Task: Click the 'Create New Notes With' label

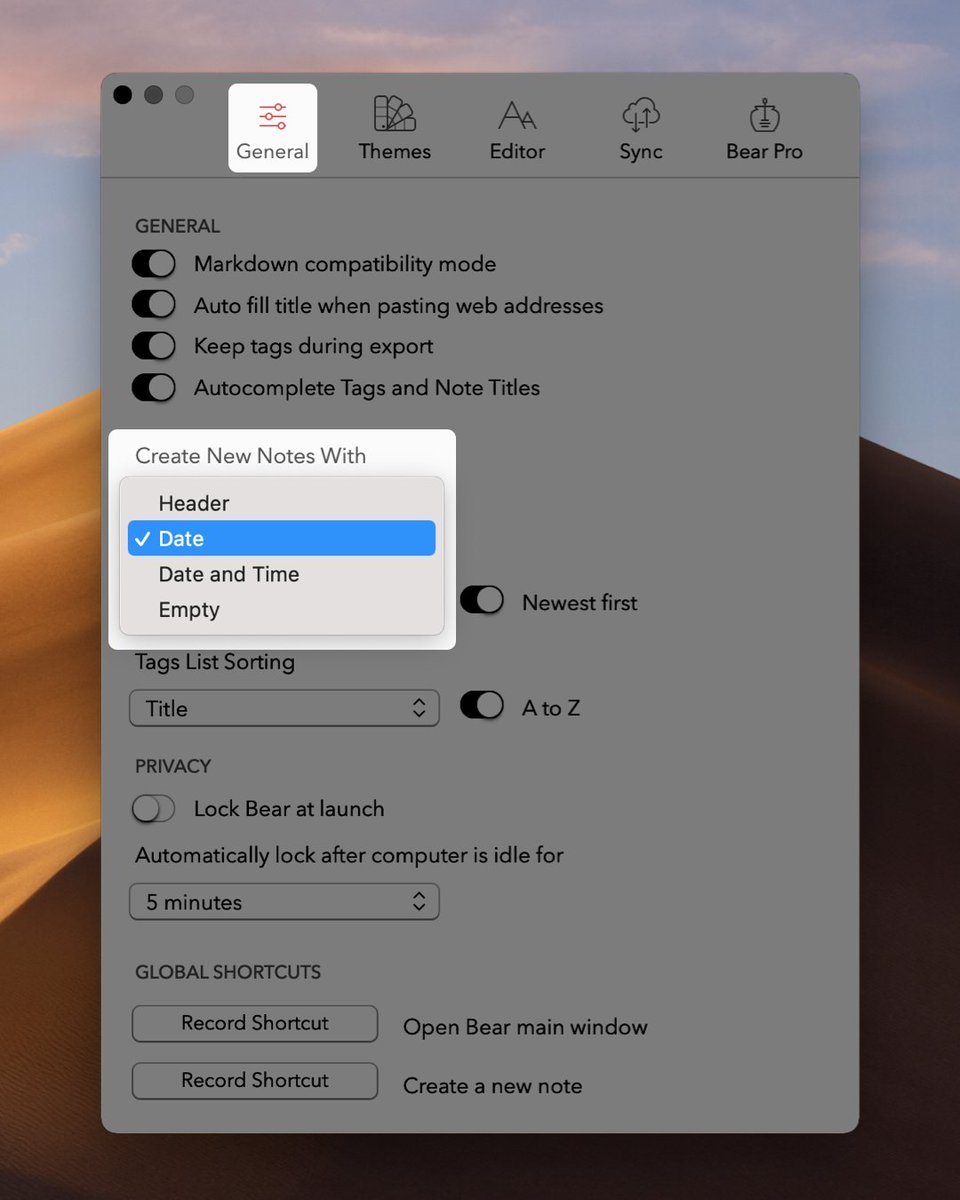Action: coord(250,456)
